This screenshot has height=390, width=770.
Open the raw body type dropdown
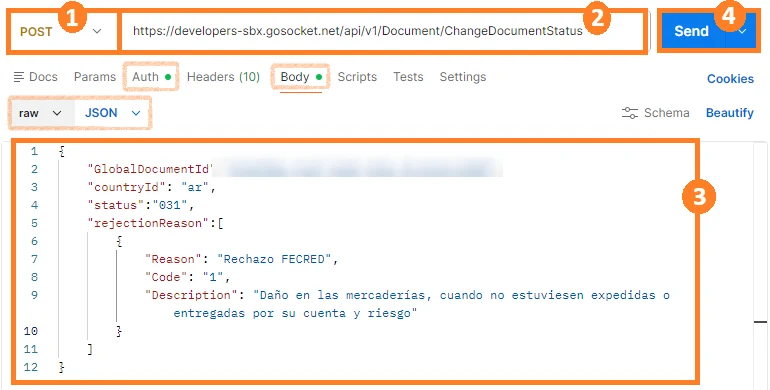[41, 113]
